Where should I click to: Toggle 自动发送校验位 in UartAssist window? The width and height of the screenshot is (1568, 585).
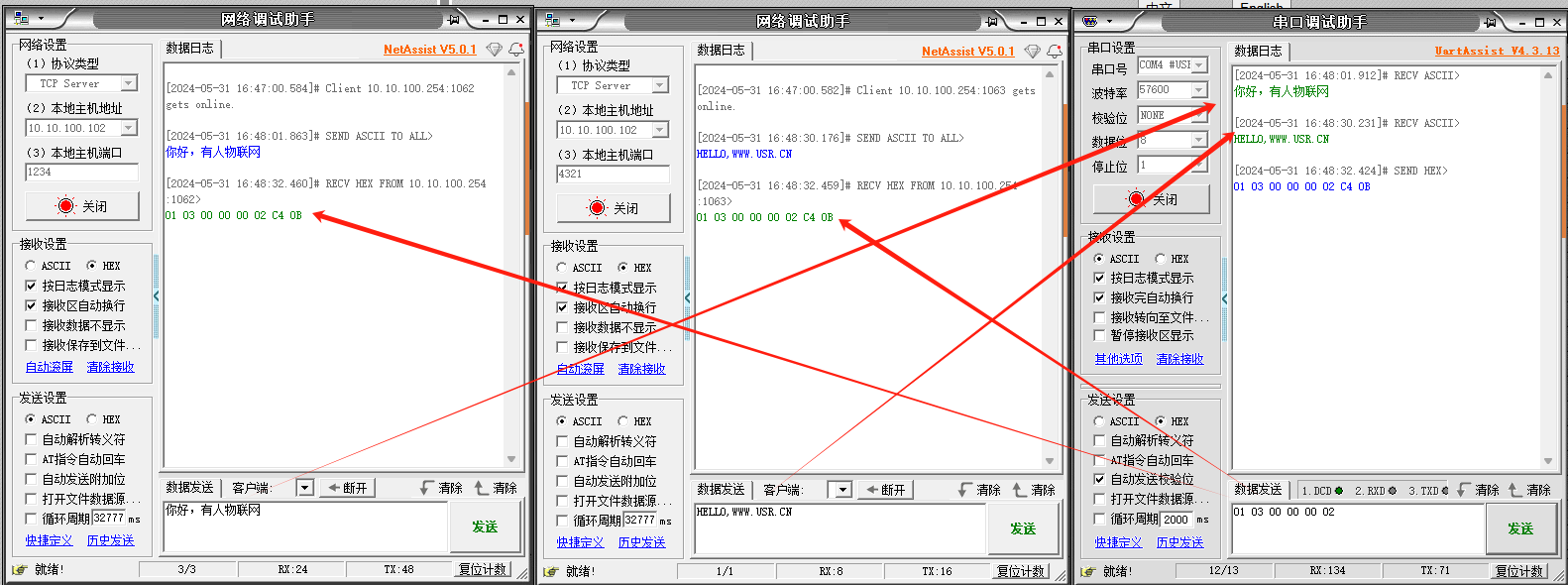point(1099,479)
